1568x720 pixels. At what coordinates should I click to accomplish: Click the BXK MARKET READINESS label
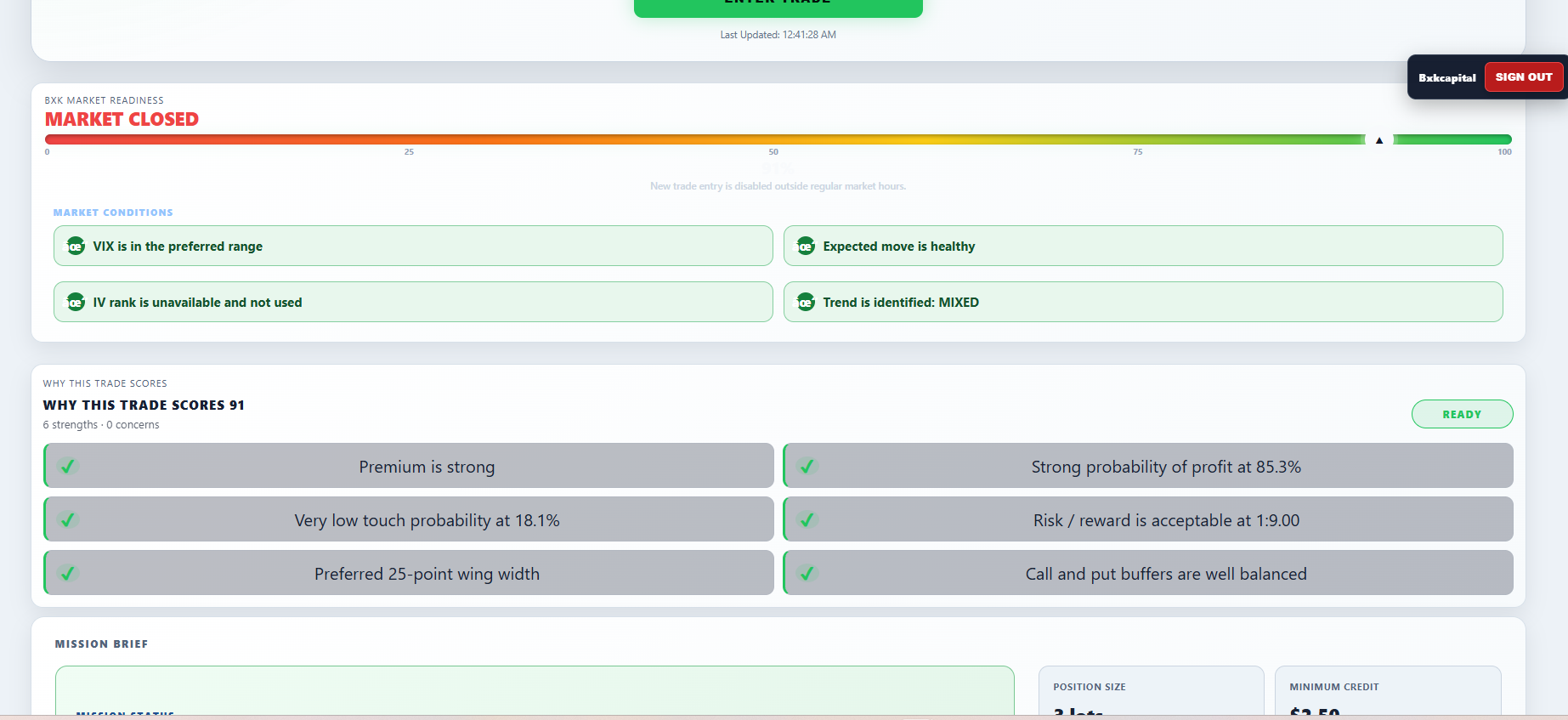click(x=104, y=100)
